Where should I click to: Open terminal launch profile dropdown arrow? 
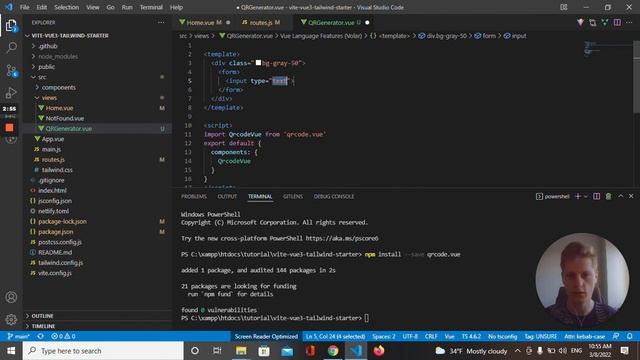point(585,196)
